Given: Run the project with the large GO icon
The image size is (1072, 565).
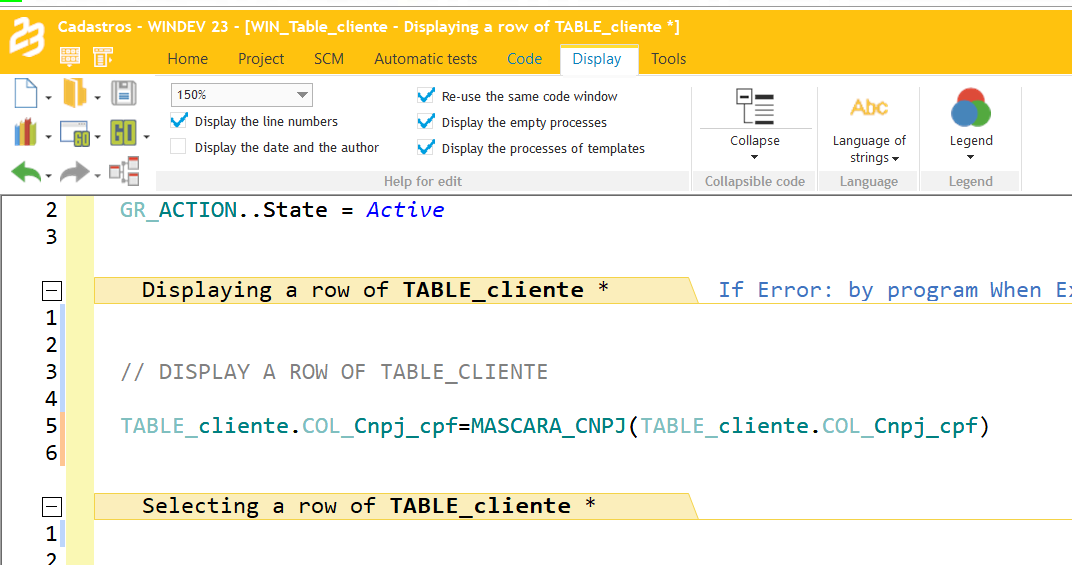Looking at the screenshot, I should point(123,133).
